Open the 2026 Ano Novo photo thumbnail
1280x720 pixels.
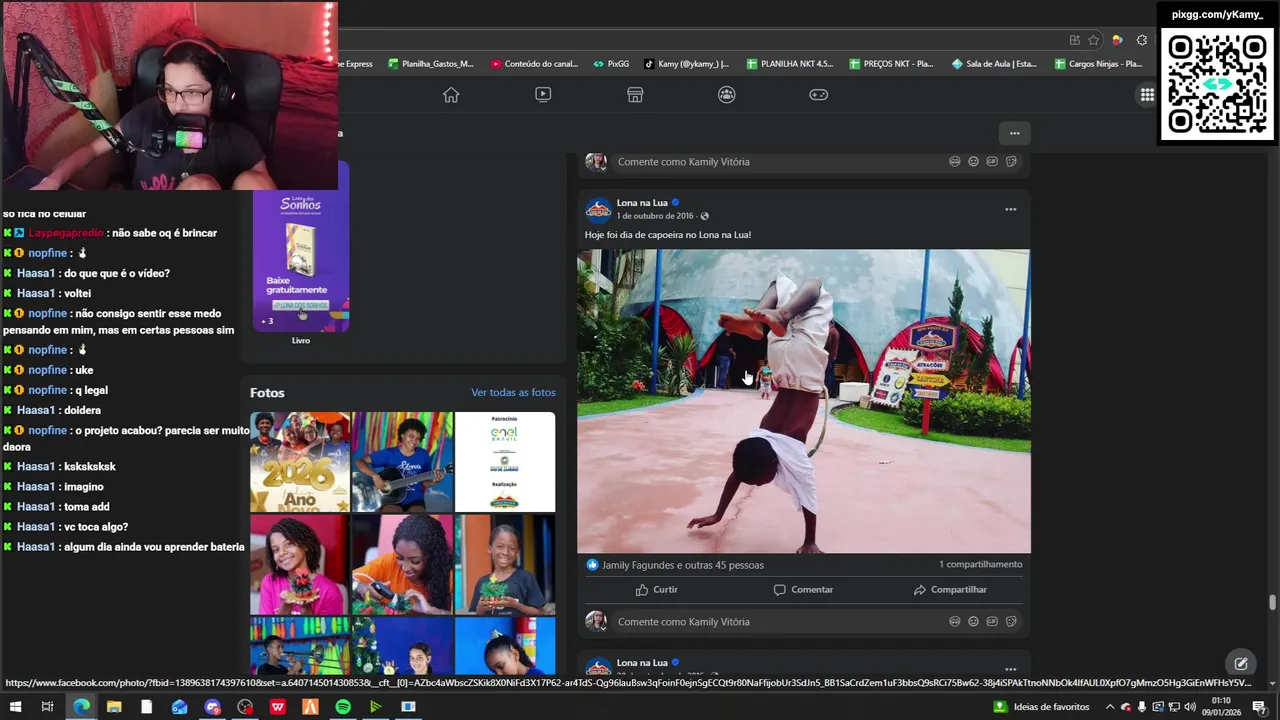(x=300, y=462)
